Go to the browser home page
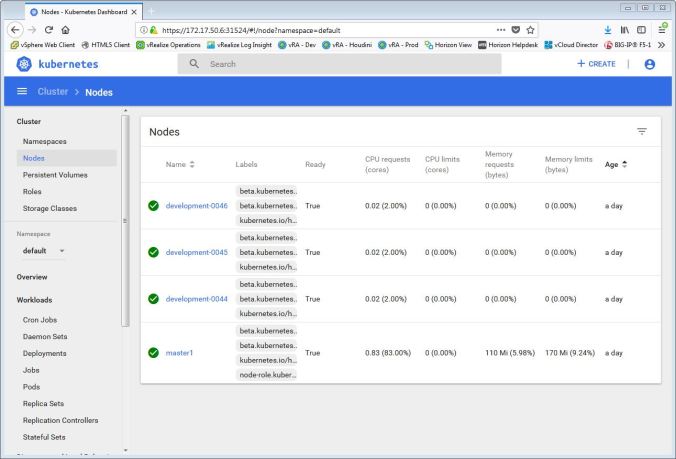The height and width of the screenshot is (459, 676). click(x=65, y=31)
